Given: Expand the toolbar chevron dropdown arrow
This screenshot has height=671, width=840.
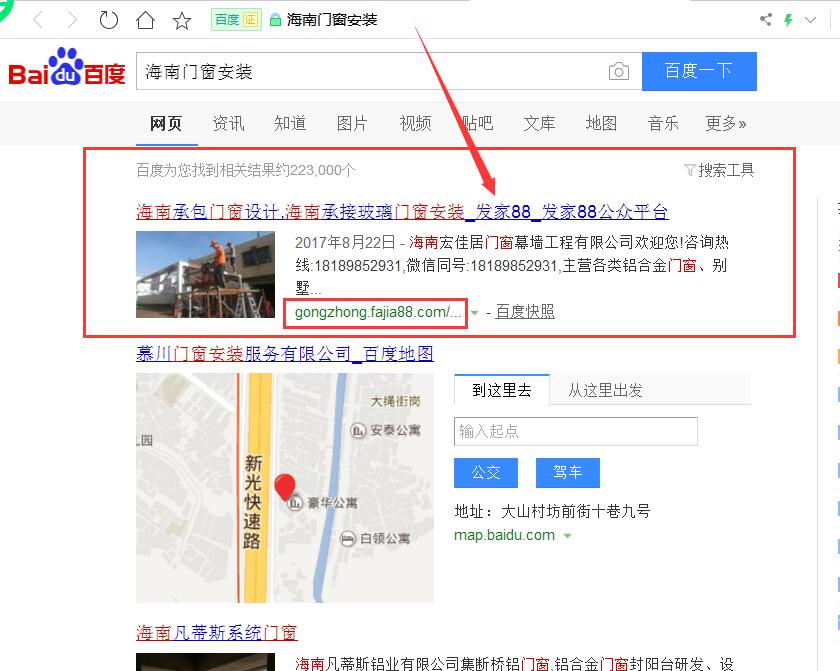Looking at the screenshot, I should [810, 20].
